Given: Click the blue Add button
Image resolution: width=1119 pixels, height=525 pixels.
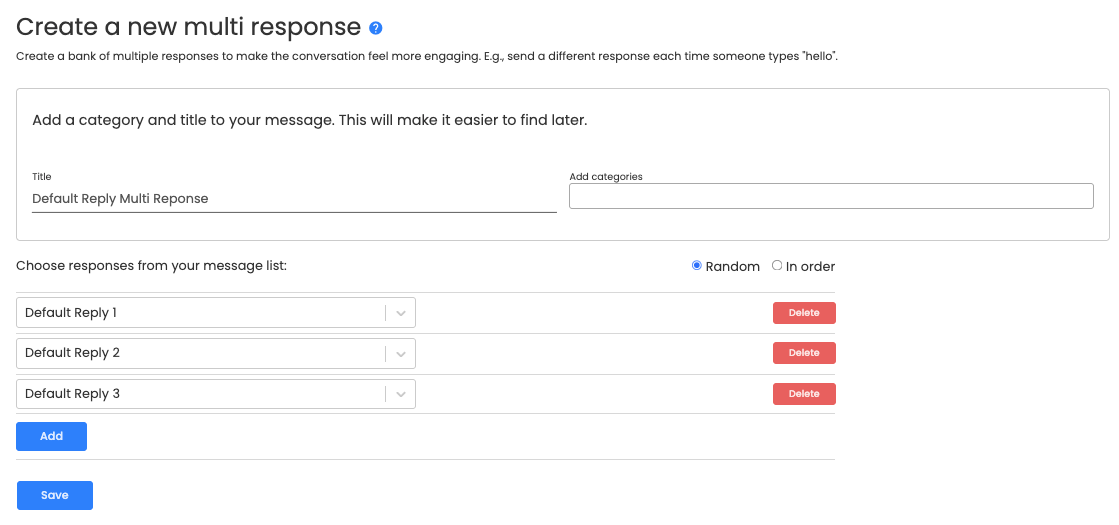Looking at the screenshot, I should pos(51,437).
